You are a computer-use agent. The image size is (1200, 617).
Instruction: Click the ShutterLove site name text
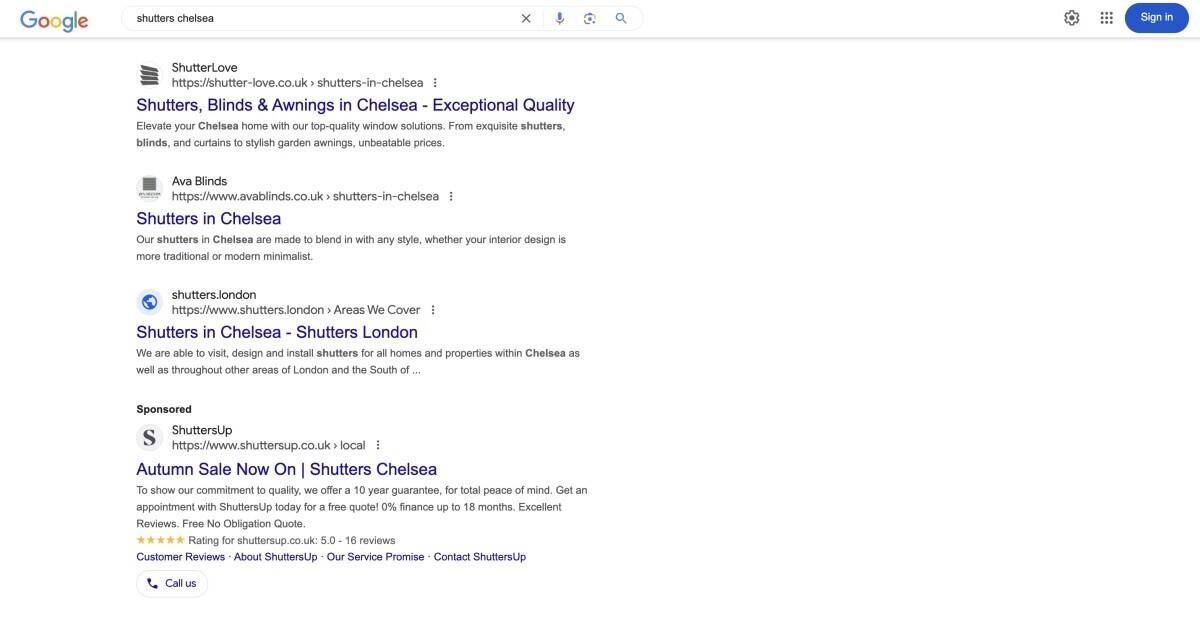204,68
